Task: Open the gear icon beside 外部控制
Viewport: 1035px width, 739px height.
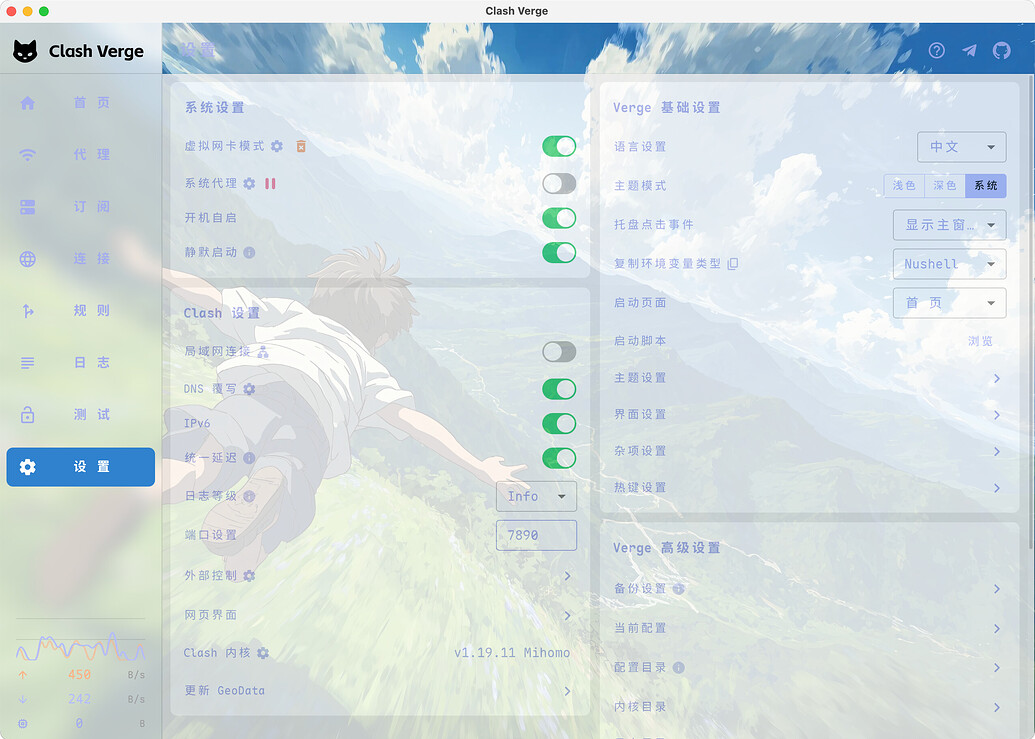Action: coord(249,576)
